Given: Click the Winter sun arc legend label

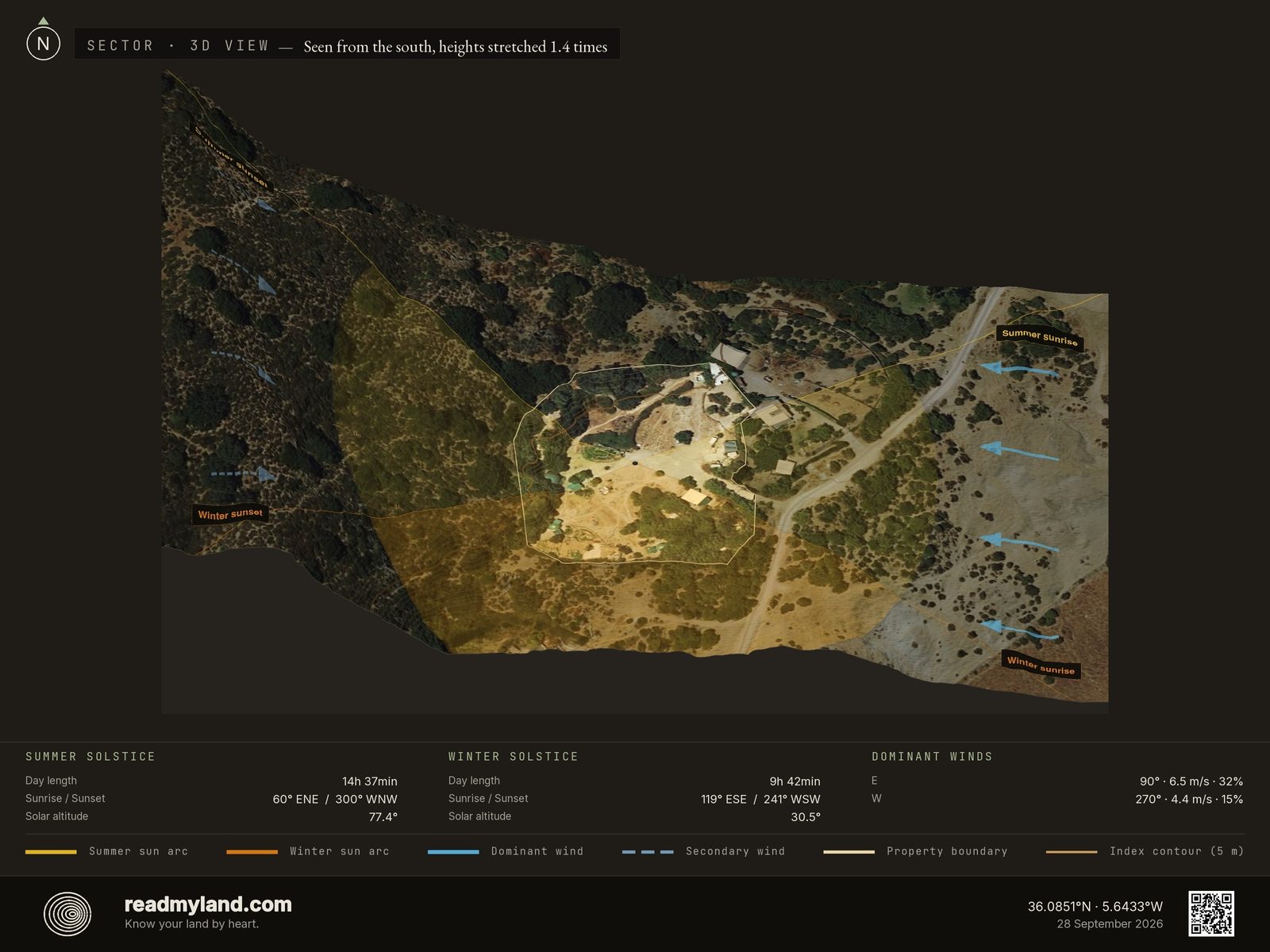Looking at the screenshot, I should coord(340,851).
